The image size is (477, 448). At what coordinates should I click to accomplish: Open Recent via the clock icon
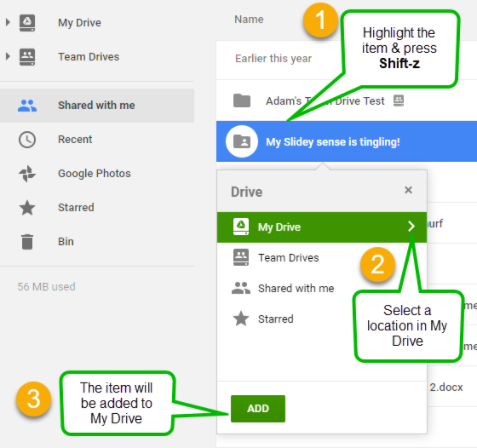click(x=27, y=139)
